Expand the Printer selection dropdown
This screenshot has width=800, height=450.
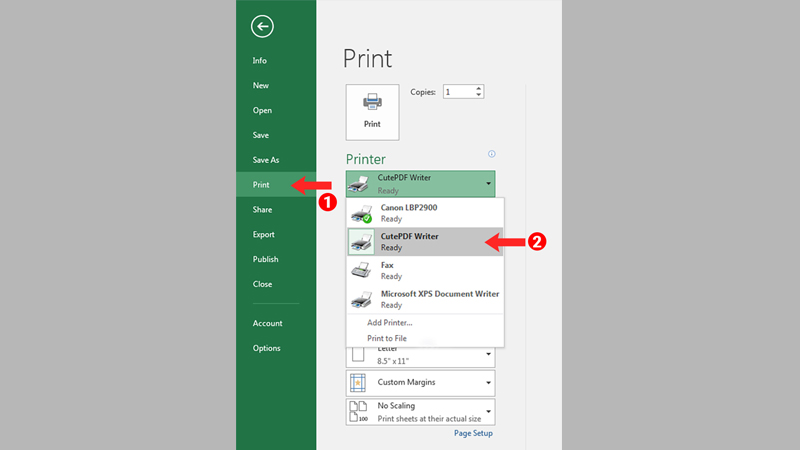(x=489, y=184)
